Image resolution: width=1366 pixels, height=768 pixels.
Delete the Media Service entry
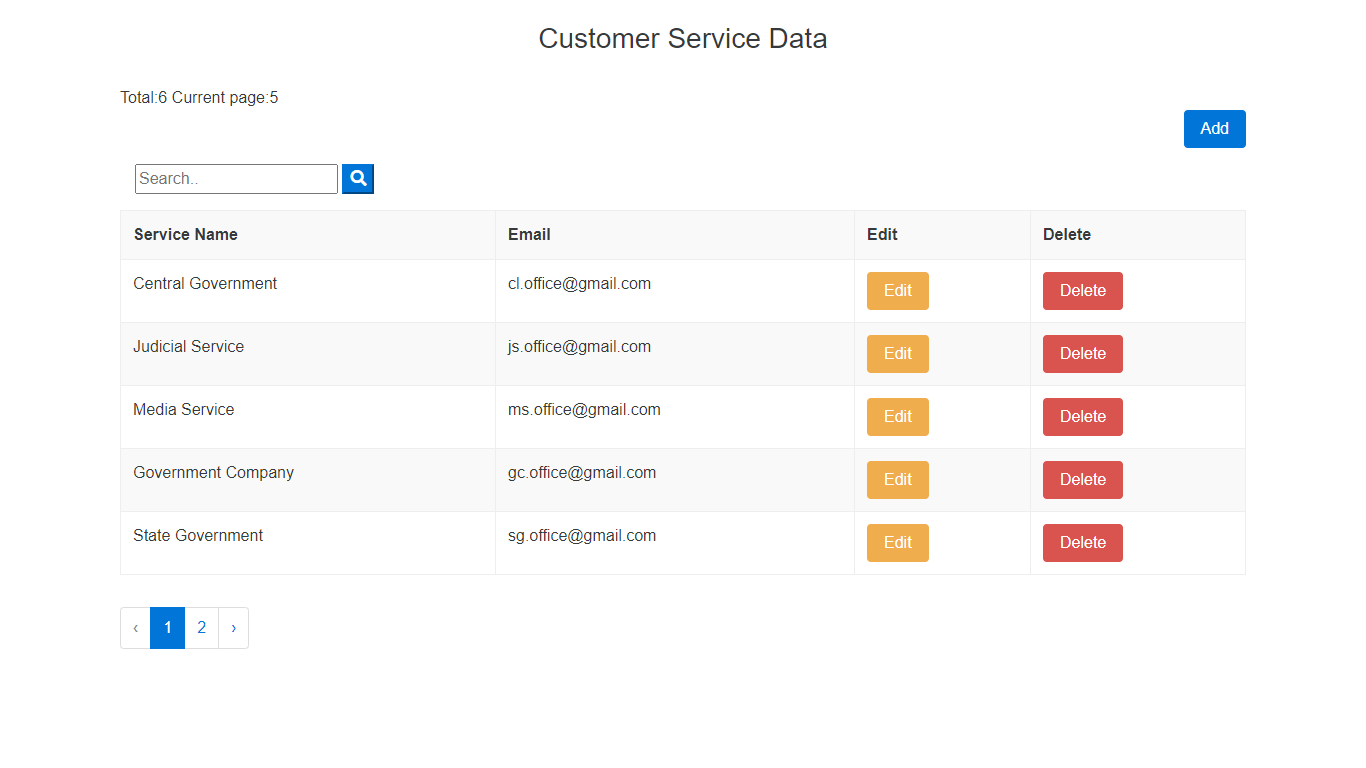pyautogui.click(x=1082, y=417)
